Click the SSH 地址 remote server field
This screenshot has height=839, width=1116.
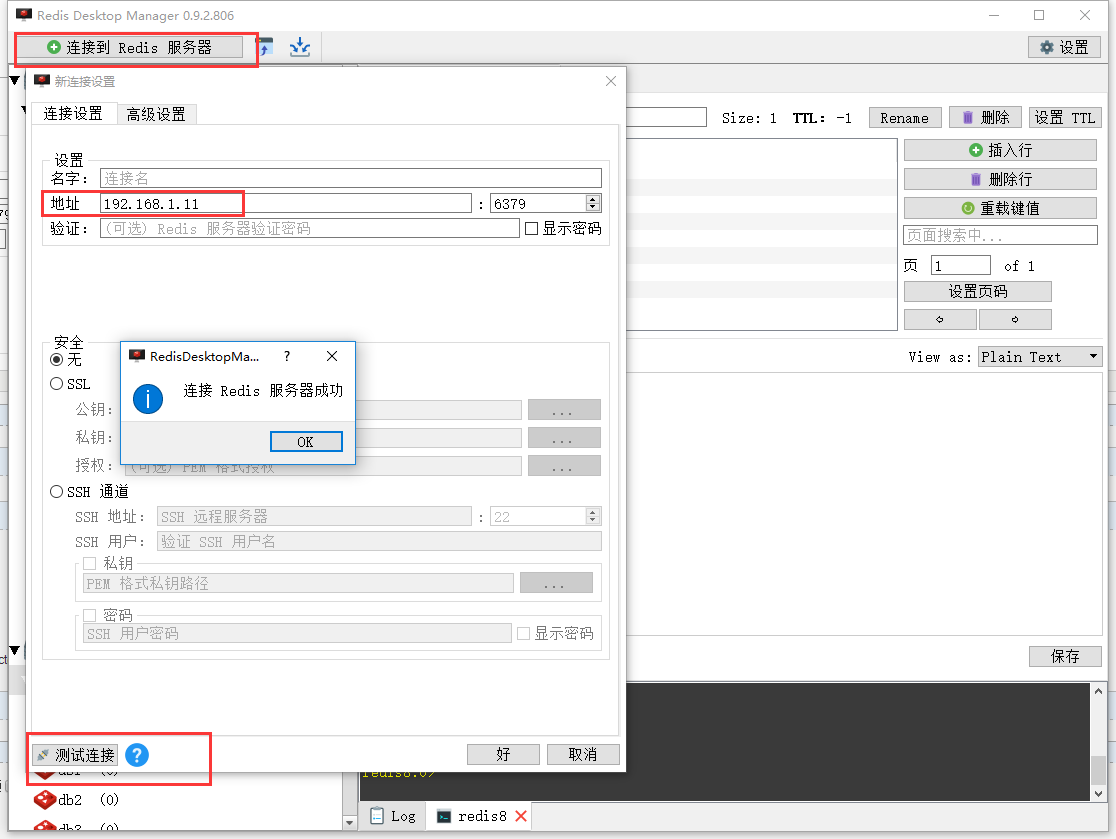pos(314,517)
